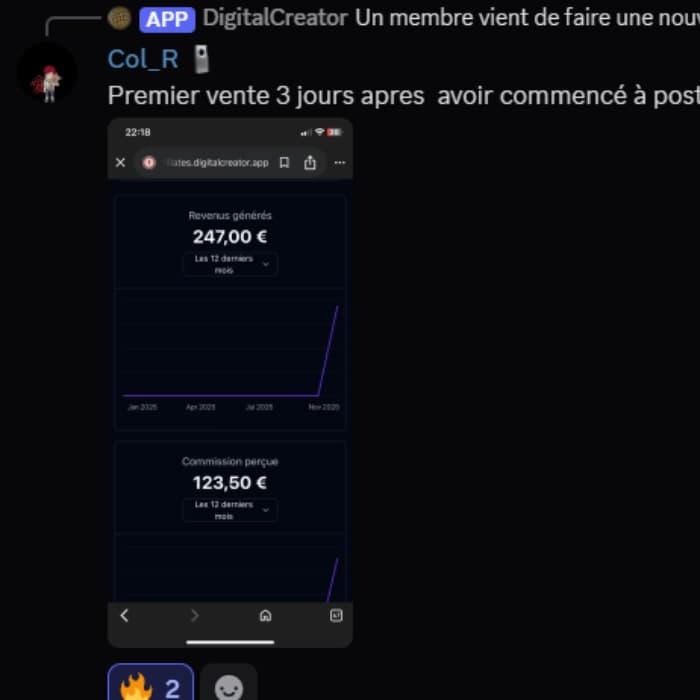
Task: Click the revenue chart line peak
Action: coord(337,307)
